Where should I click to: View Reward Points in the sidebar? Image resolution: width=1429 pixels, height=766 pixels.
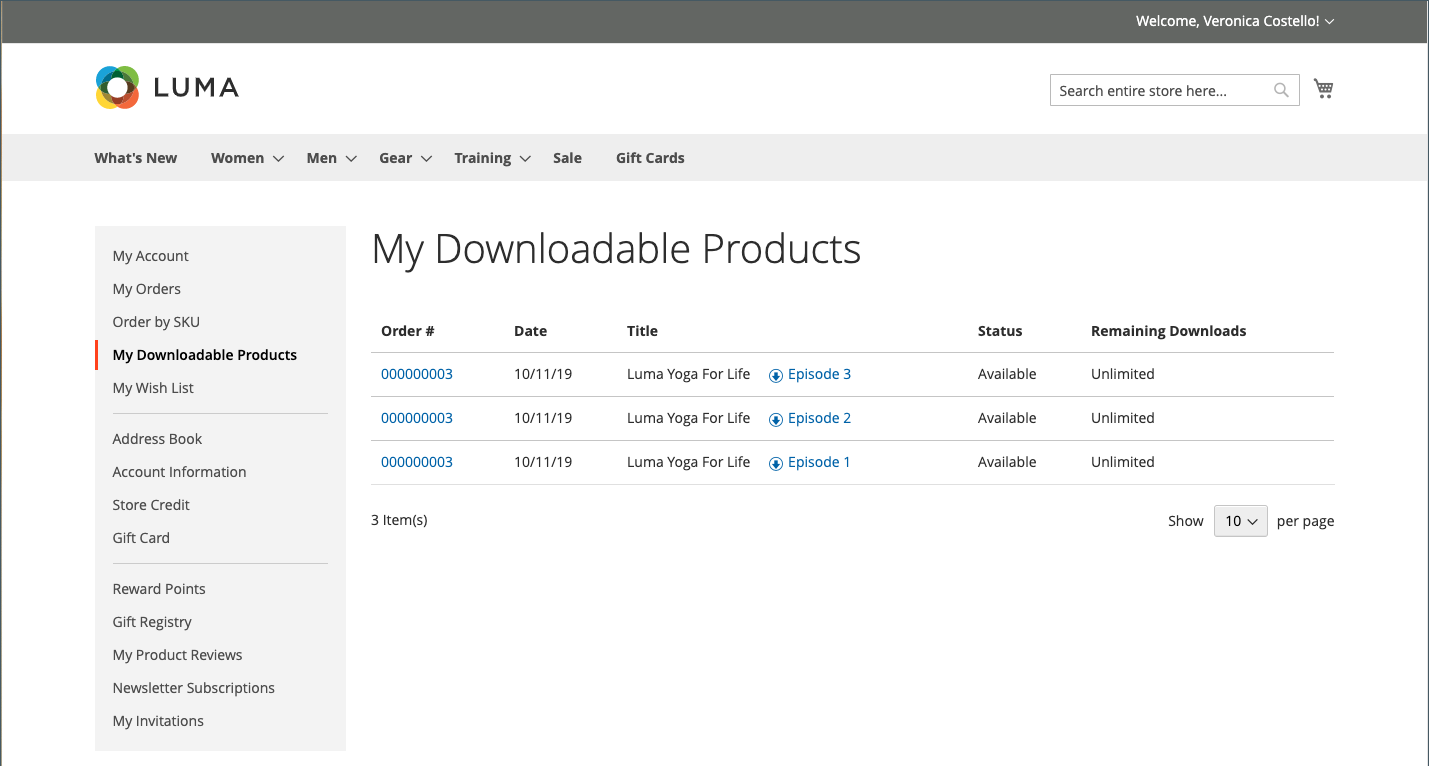(x=159, y=589)
